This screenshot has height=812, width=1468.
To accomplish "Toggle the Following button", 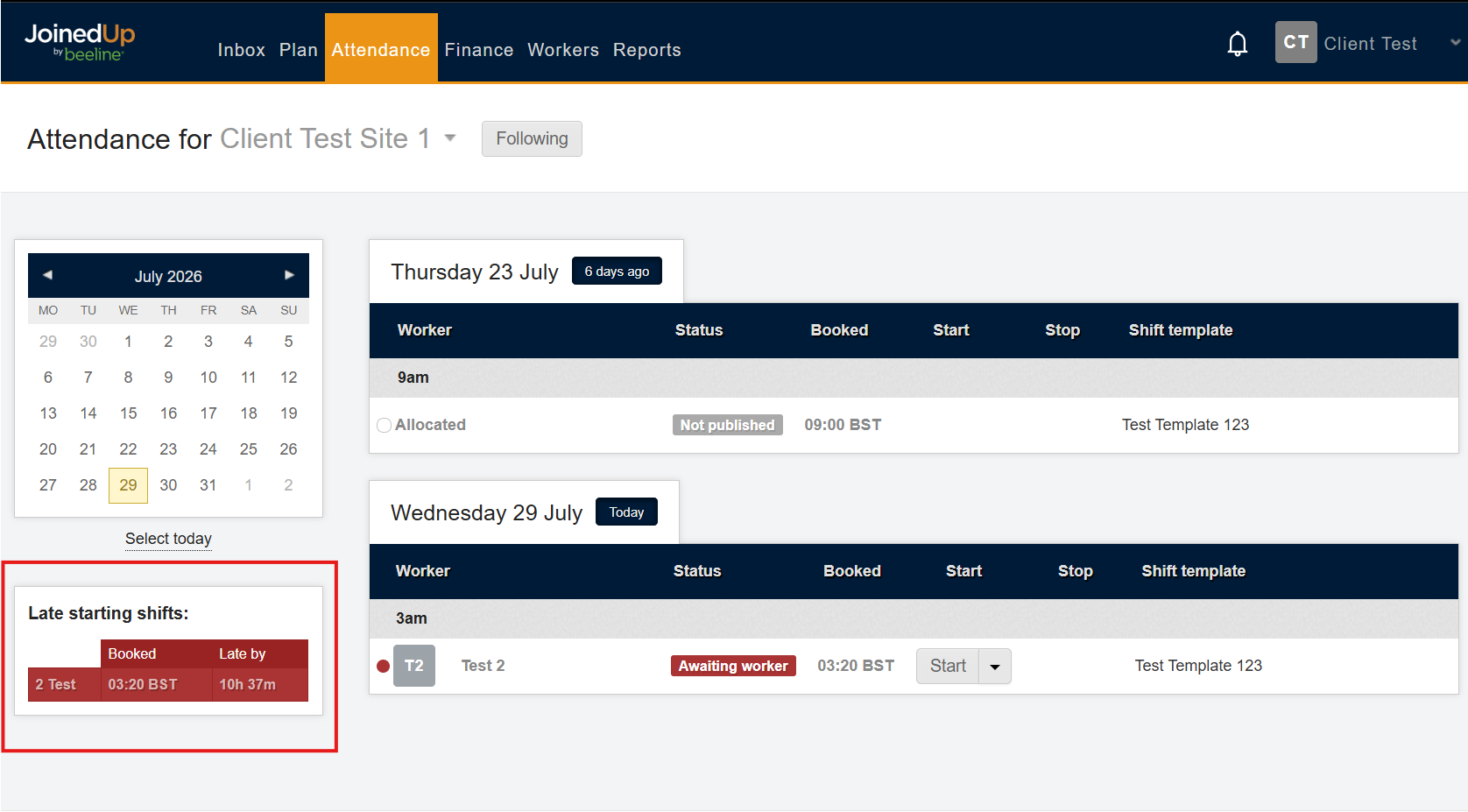I will coord(532,138).
